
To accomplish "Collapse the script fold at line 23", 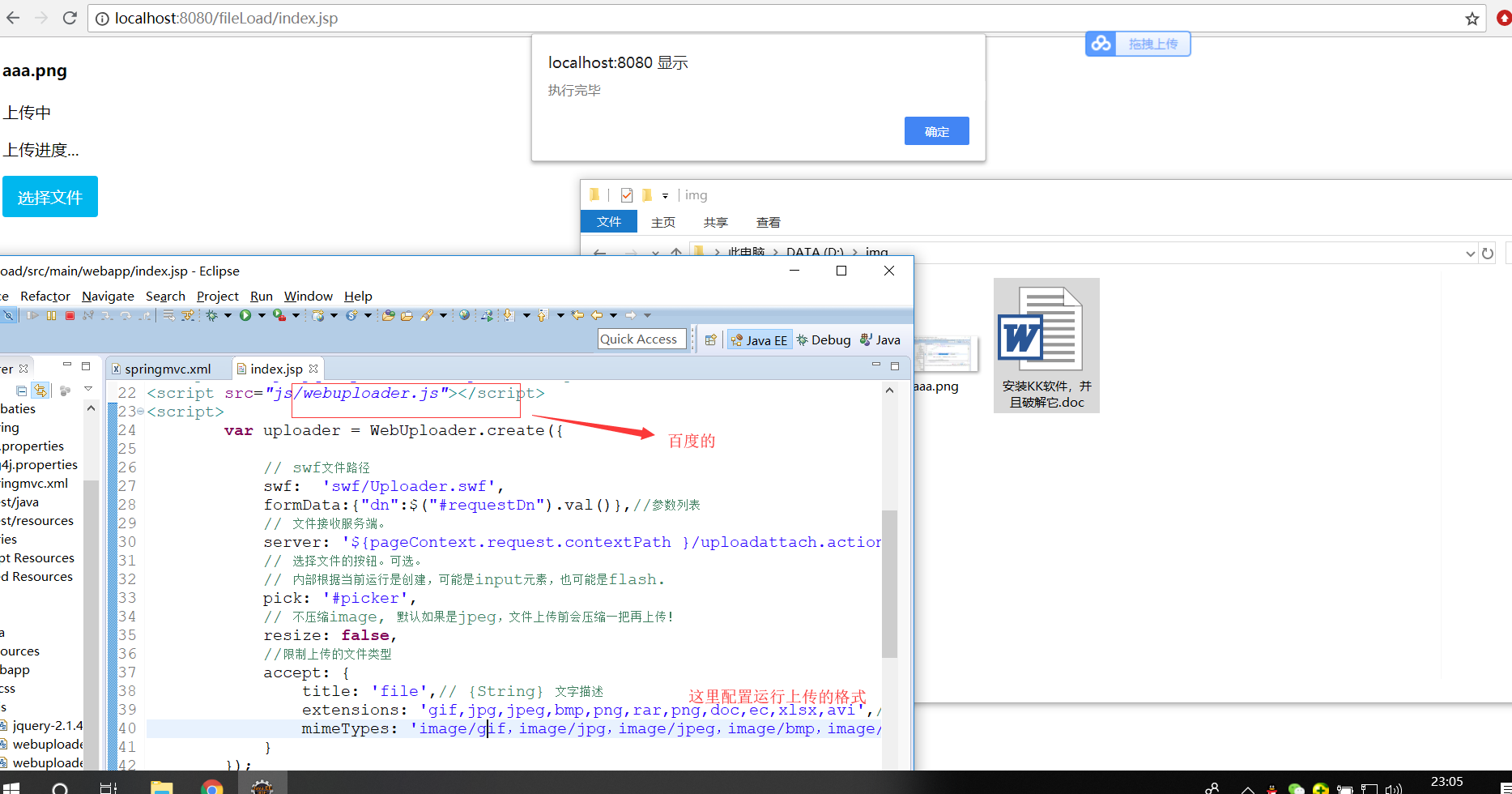I will (140, 412).
